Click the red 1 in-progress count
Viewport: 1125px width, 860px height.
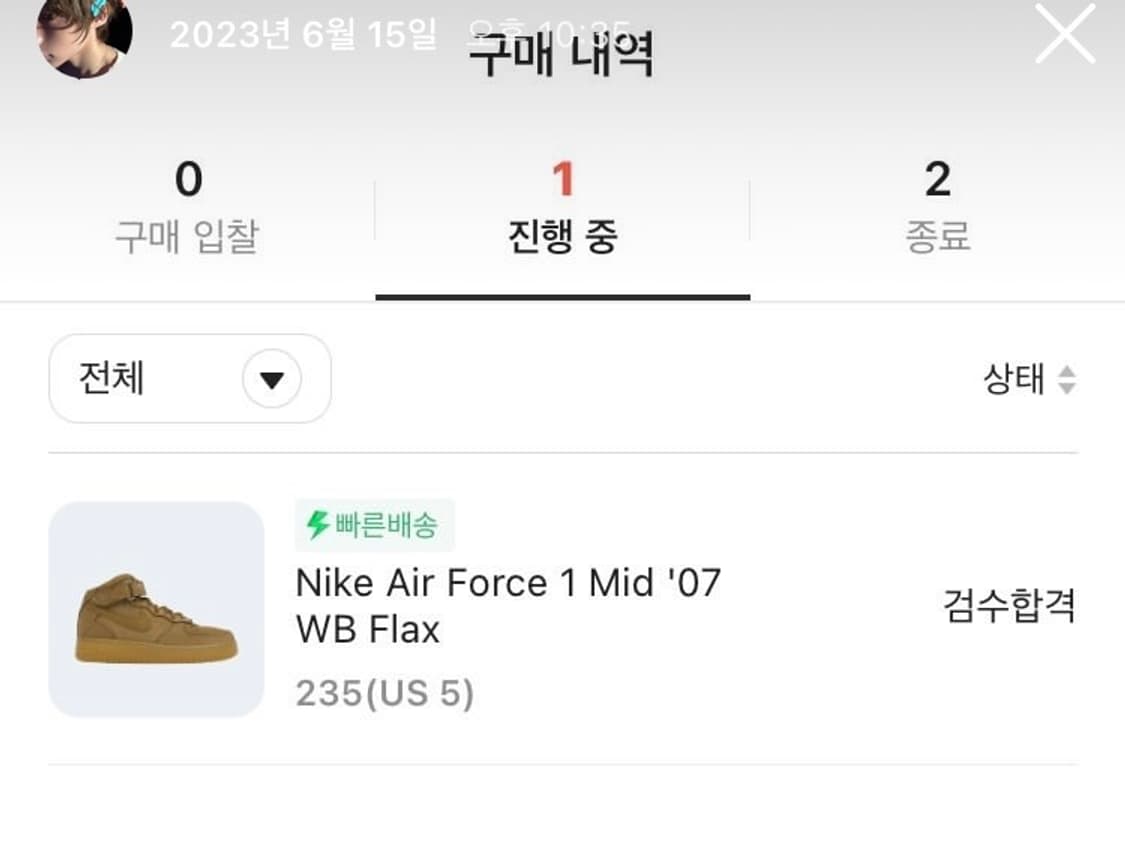click(563, 180)
